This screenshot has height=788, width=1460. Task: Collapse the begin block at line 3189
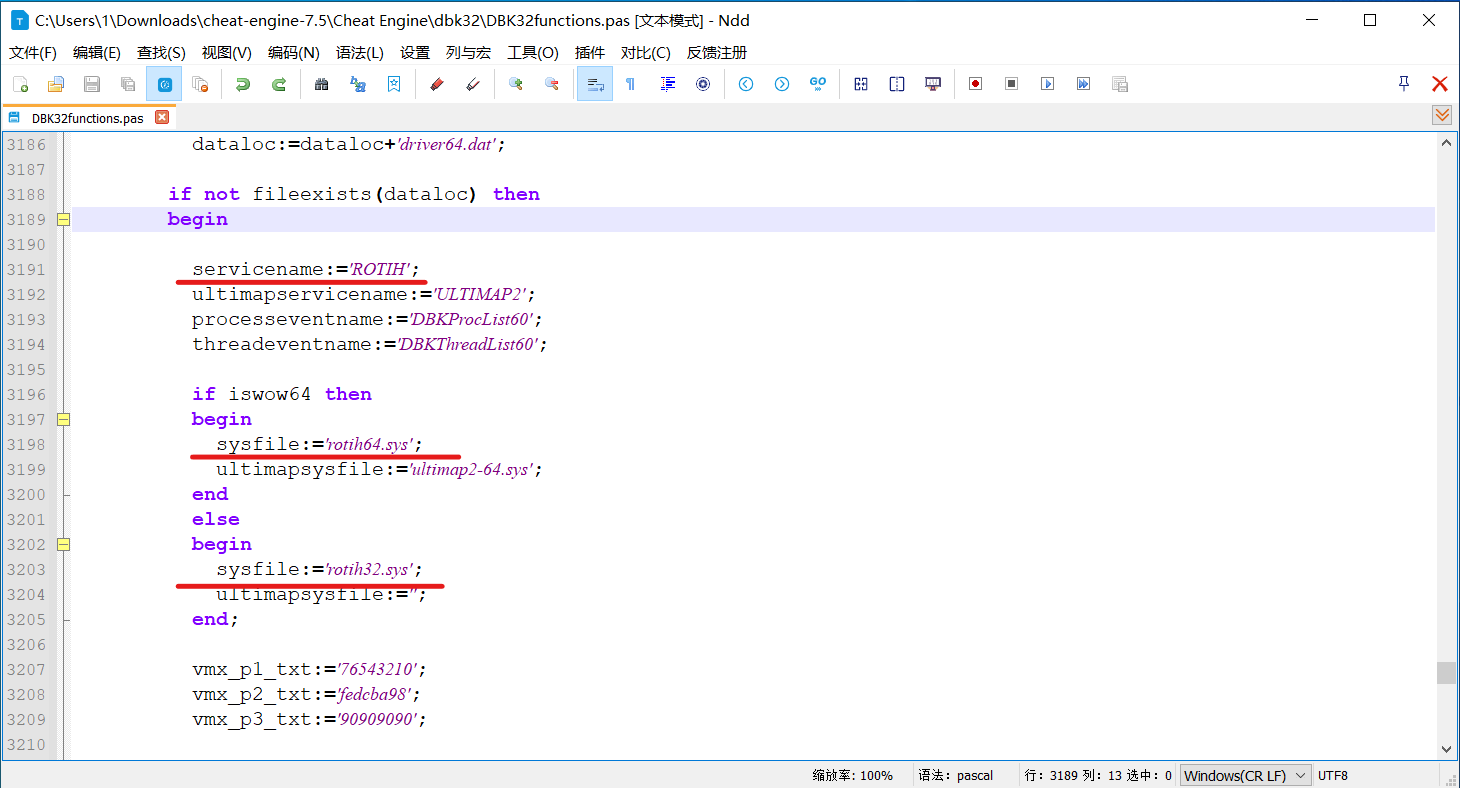pos(63,219)
